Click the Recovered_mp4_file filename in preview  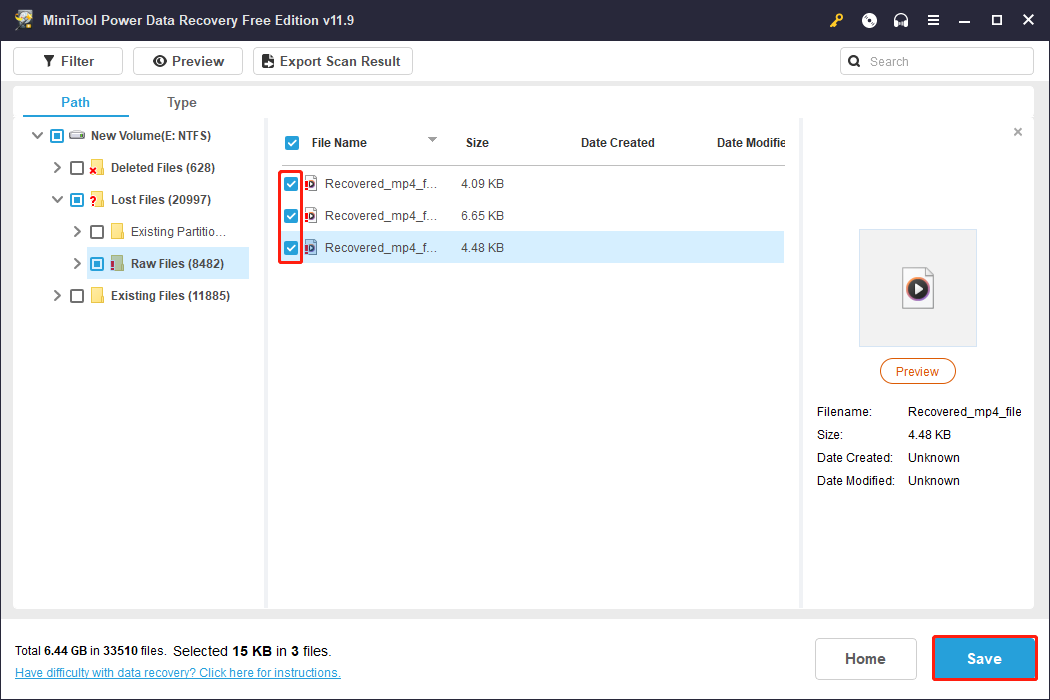[x=964, y=412]
